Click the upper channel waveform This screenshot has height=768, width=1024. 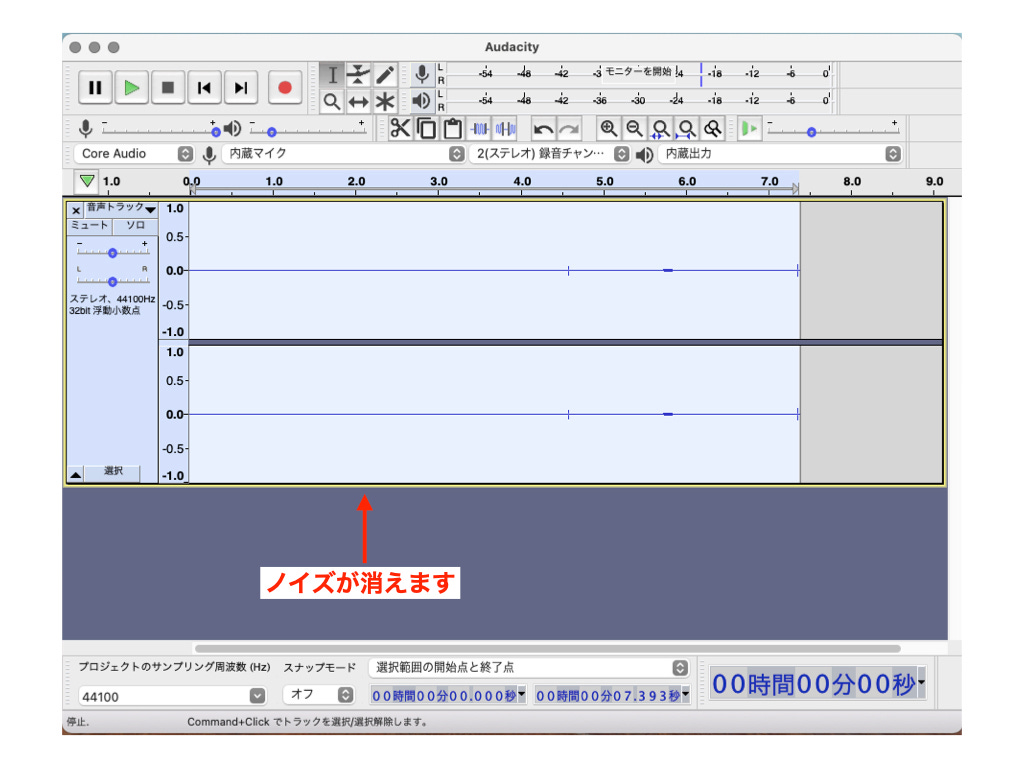click(x=494, y=270)
